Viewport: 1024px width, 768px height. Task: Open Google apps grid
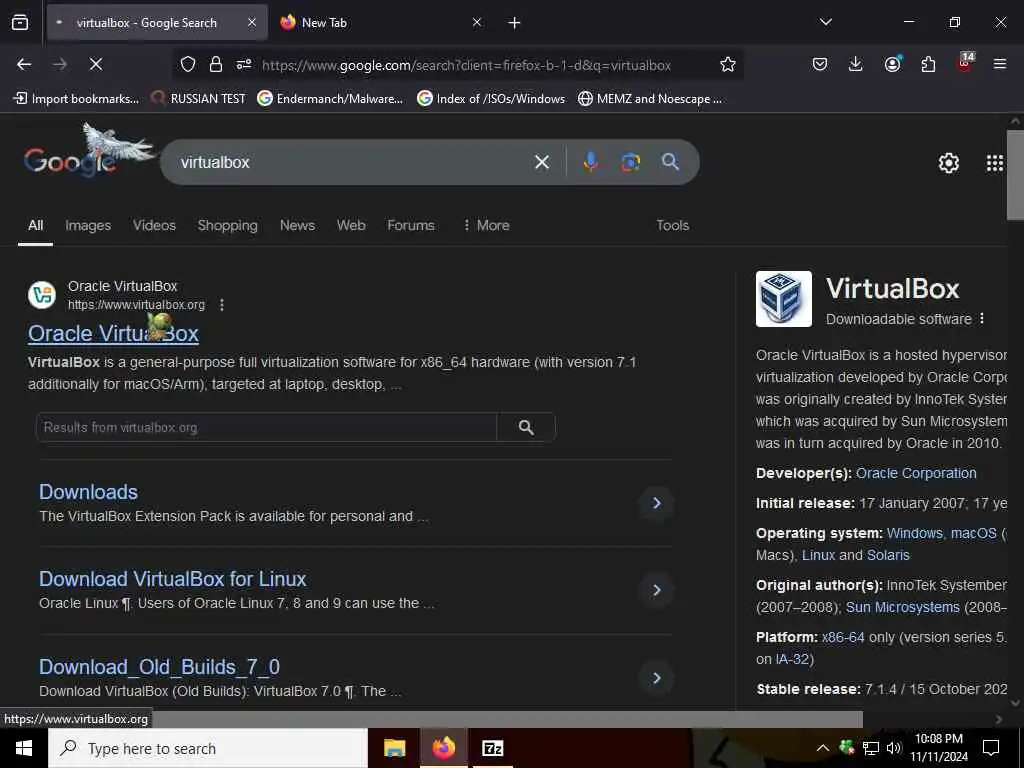tap(995, 163)
